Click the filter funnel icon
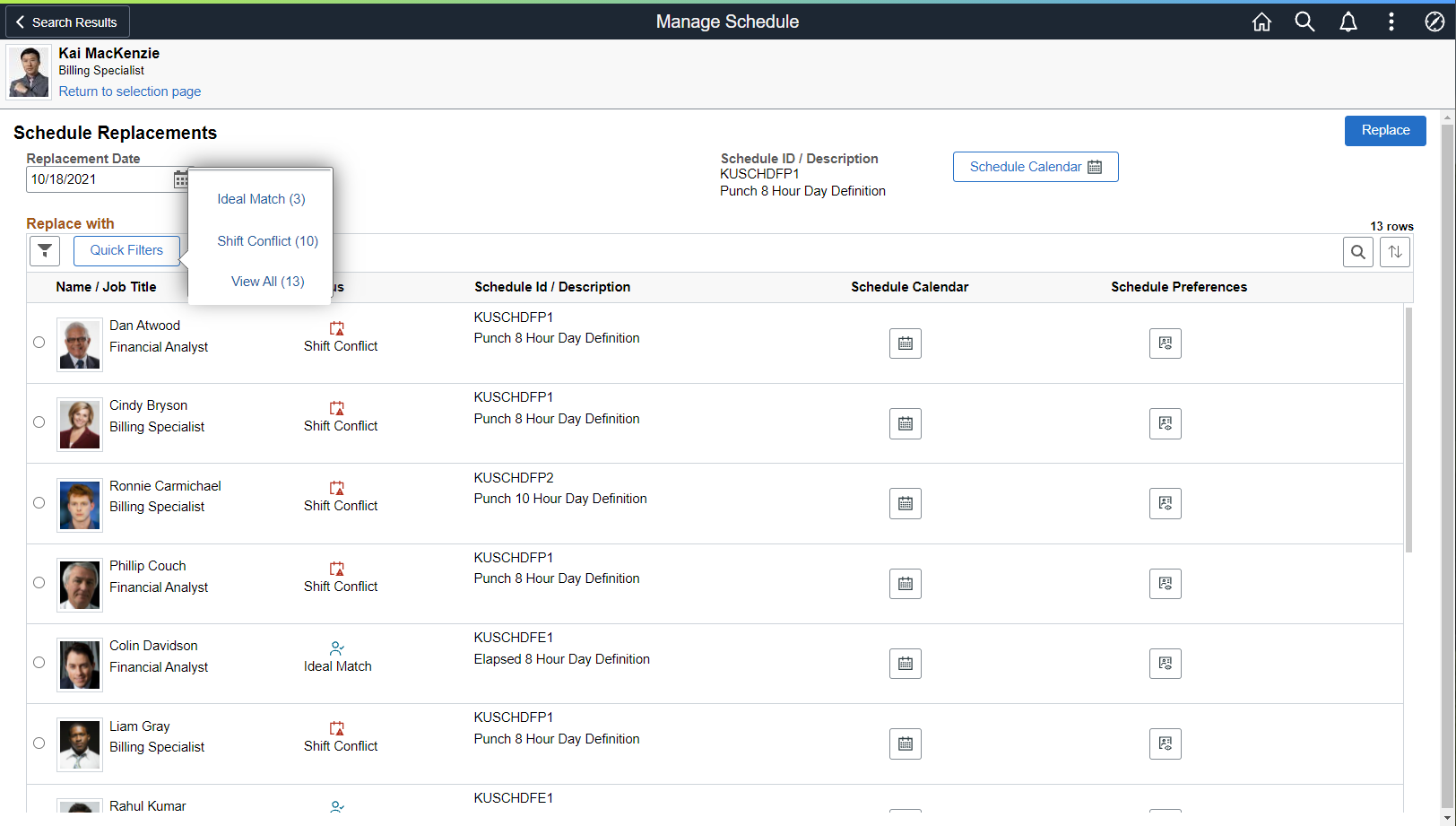 coord(45,251)
